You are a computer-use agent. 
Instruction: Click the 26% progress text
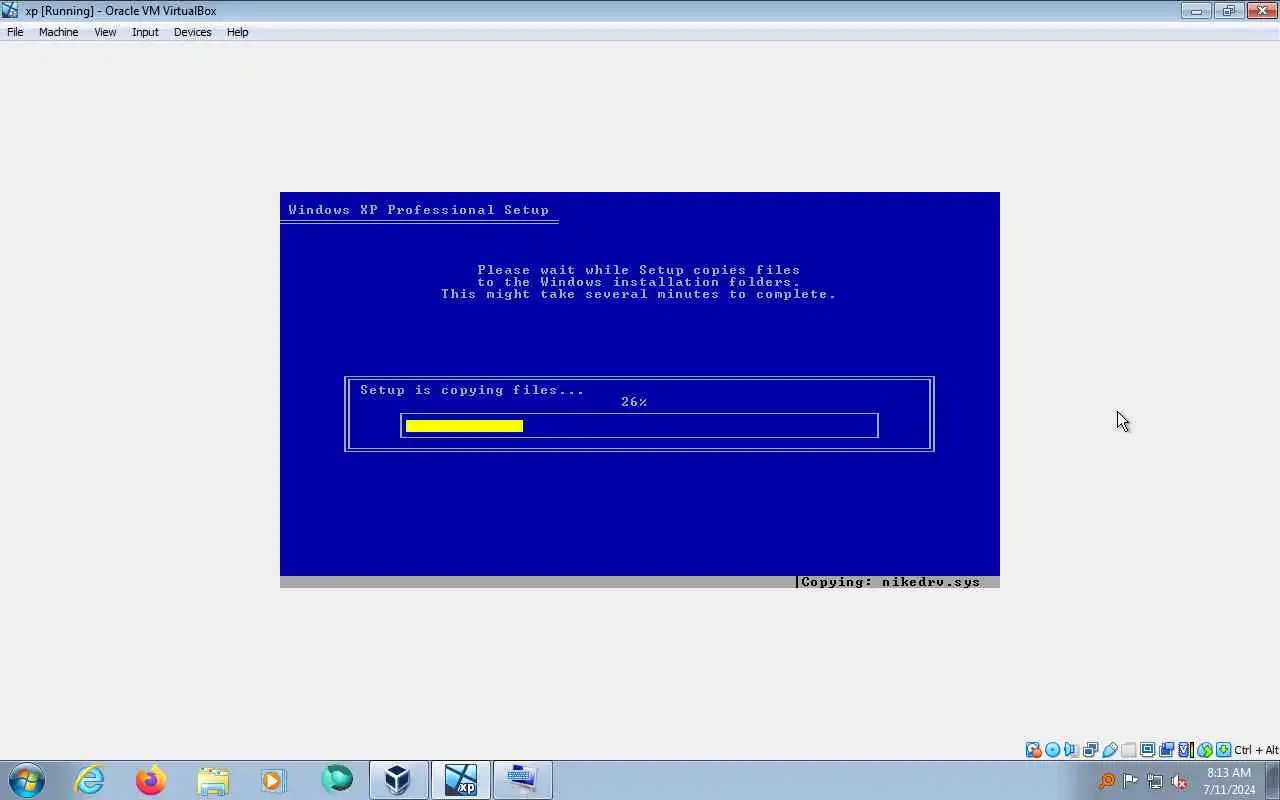point(634,402)
